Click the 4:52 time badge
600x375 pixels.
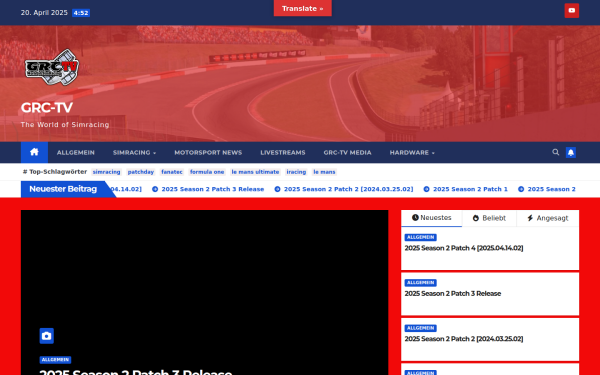pos(81,13)
